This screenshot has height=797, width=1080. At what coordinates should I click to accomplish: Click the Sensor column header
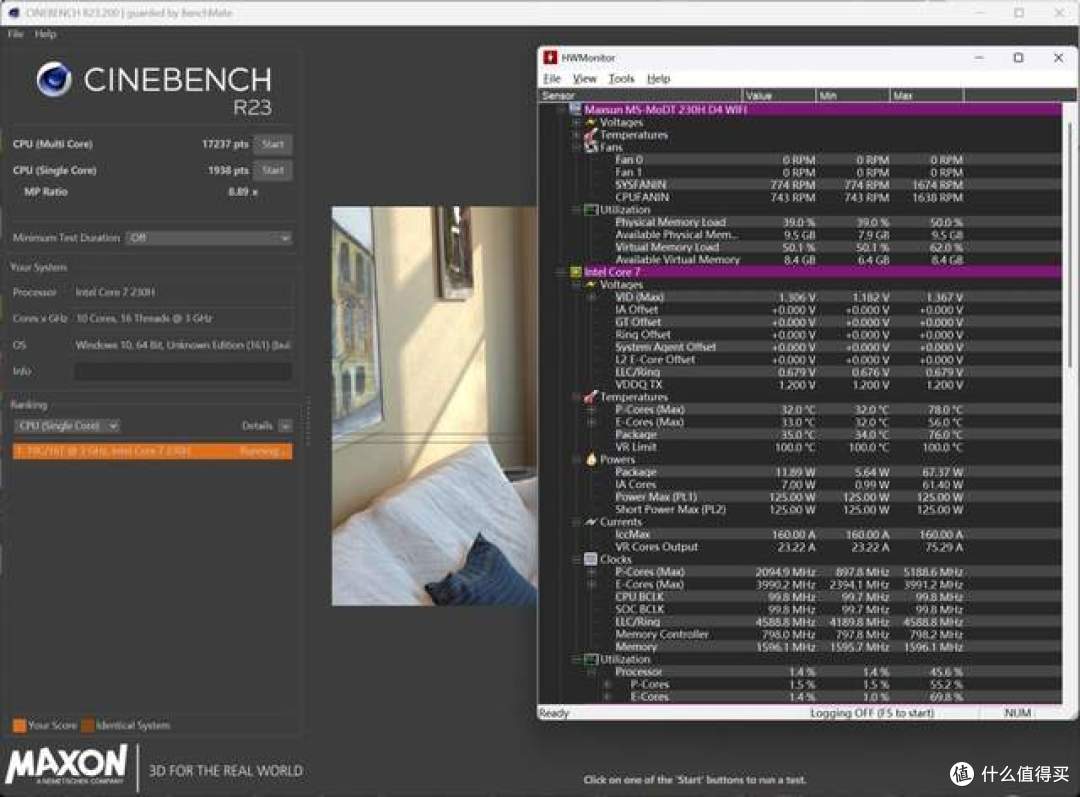click(x=640, y=95)
